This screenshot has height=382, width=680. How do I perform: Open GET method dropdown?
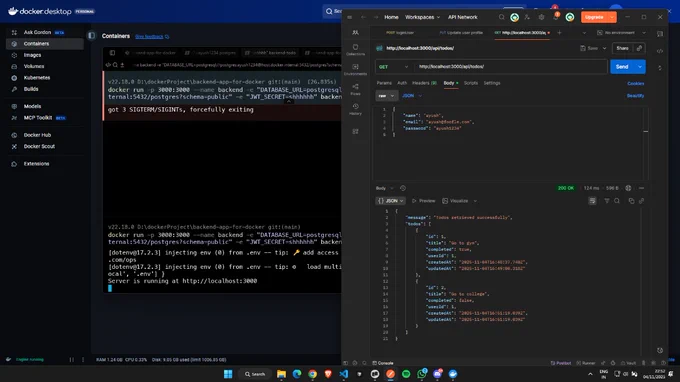[x=393, y=67]
